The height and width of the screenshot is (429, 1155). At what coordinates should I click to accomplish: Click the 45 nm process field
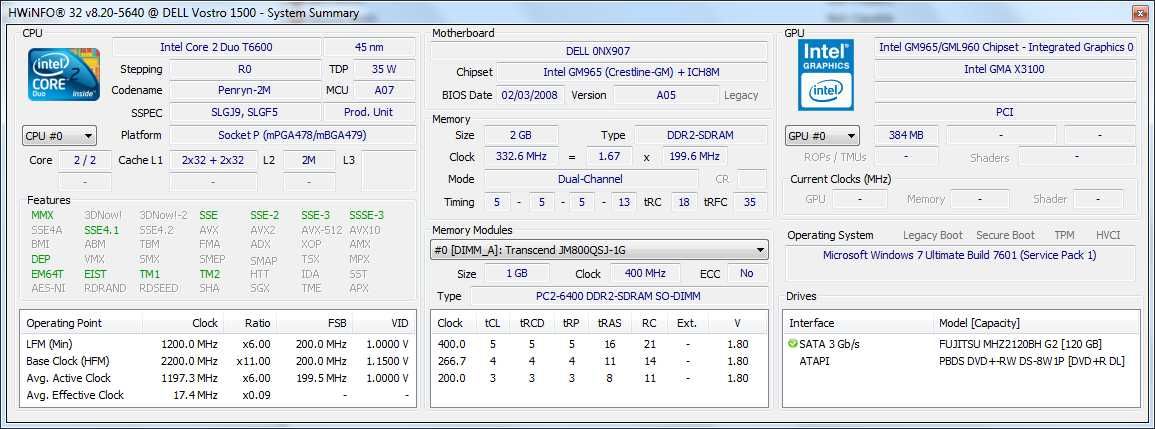point(369,47)
